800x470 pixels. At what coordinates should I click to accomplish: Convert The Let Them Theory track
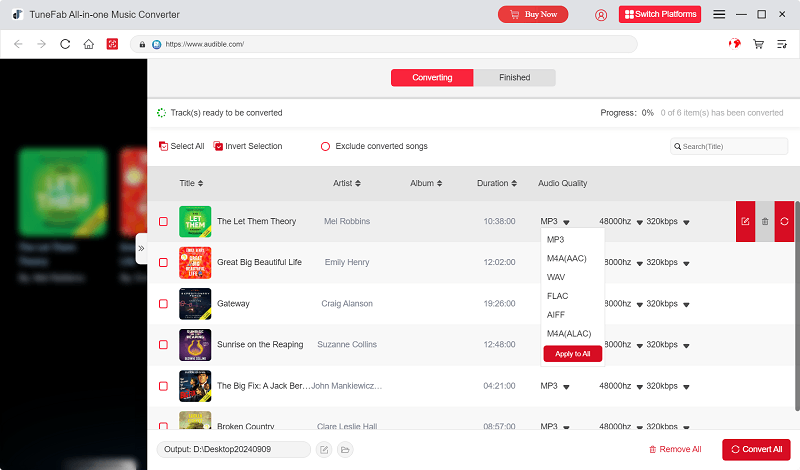tap(784, 221)
